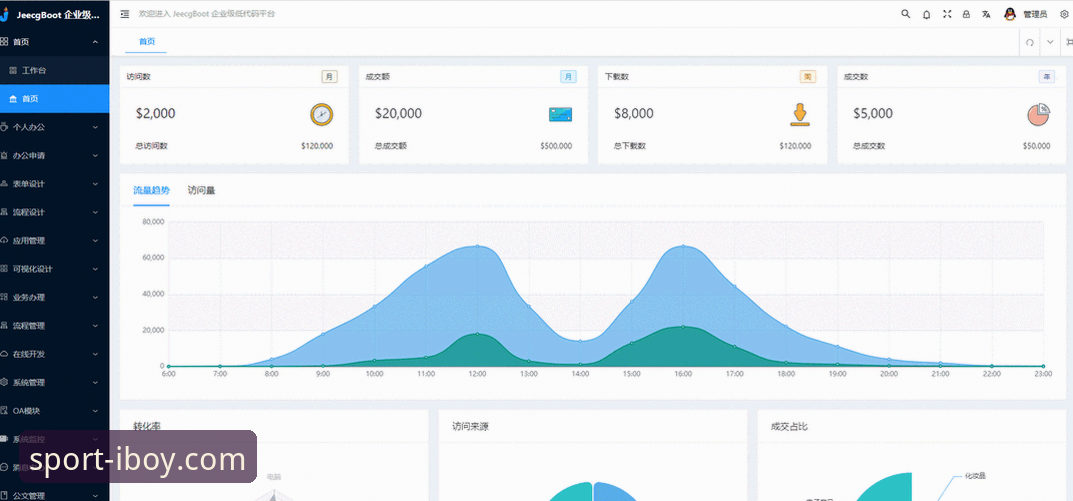Viewport: 1073px width, 501px height.
Task: Click the 年 tag on 成交数 card
Action: pos(1047,77)
